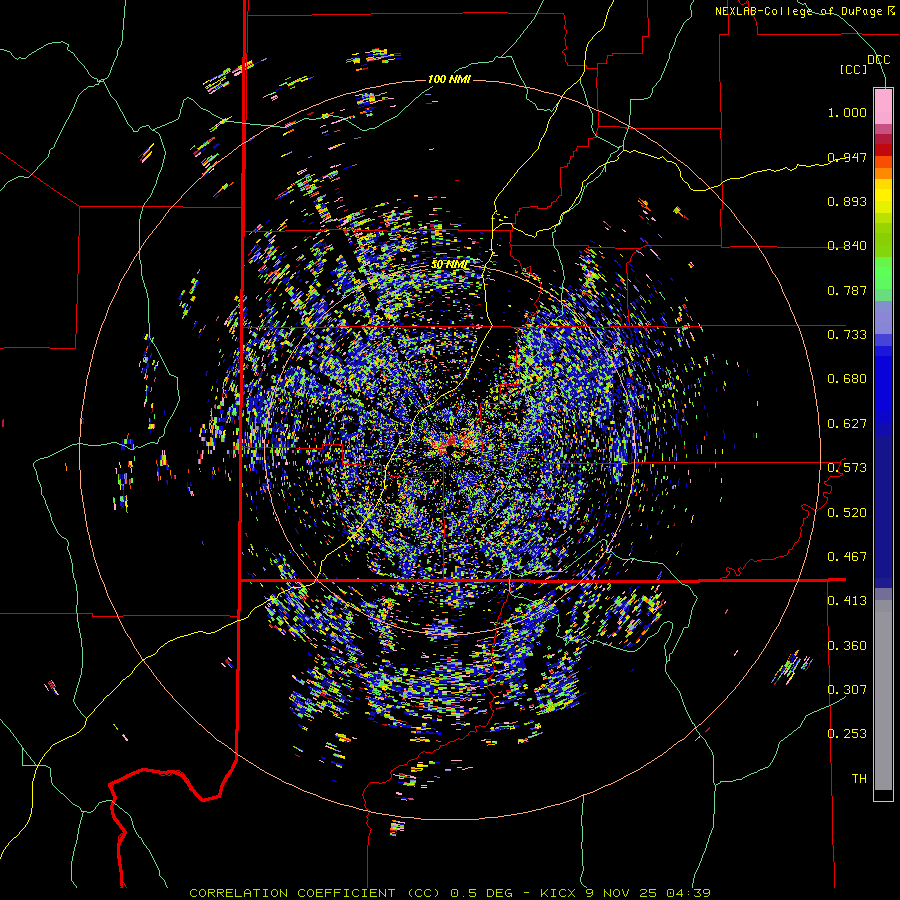Select the 0.947 scale value
This screenshot has height=900, width=900.
pos(847,157)
